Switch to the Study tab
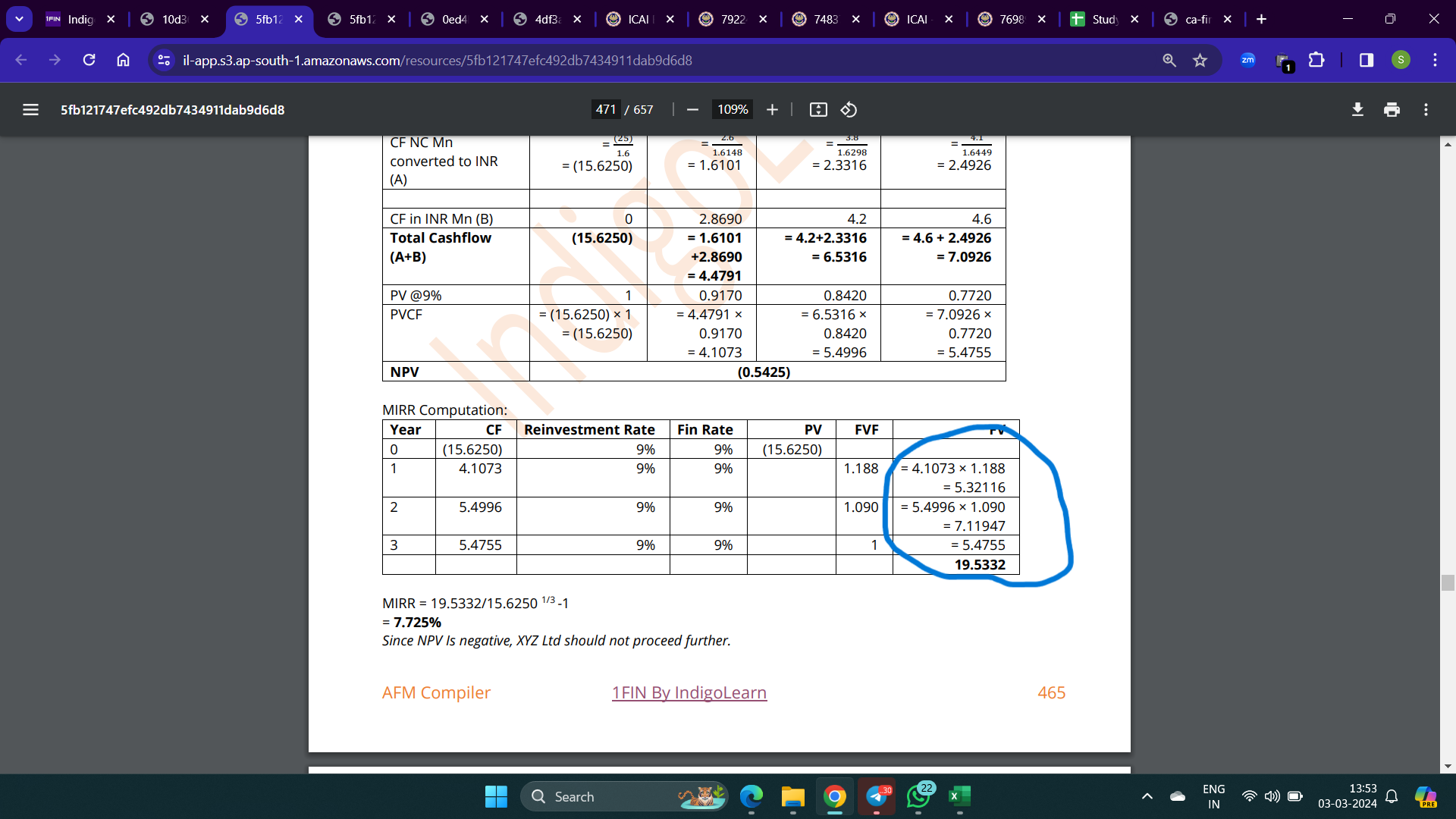1456x819 pixels. [x=1103, y=19]
